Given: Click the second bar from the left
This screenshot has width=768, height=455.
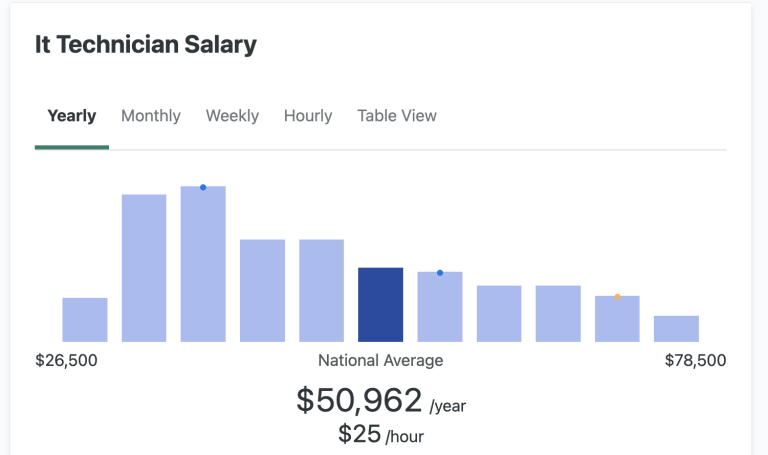Looking at the screenshot, I should point(144,268).
